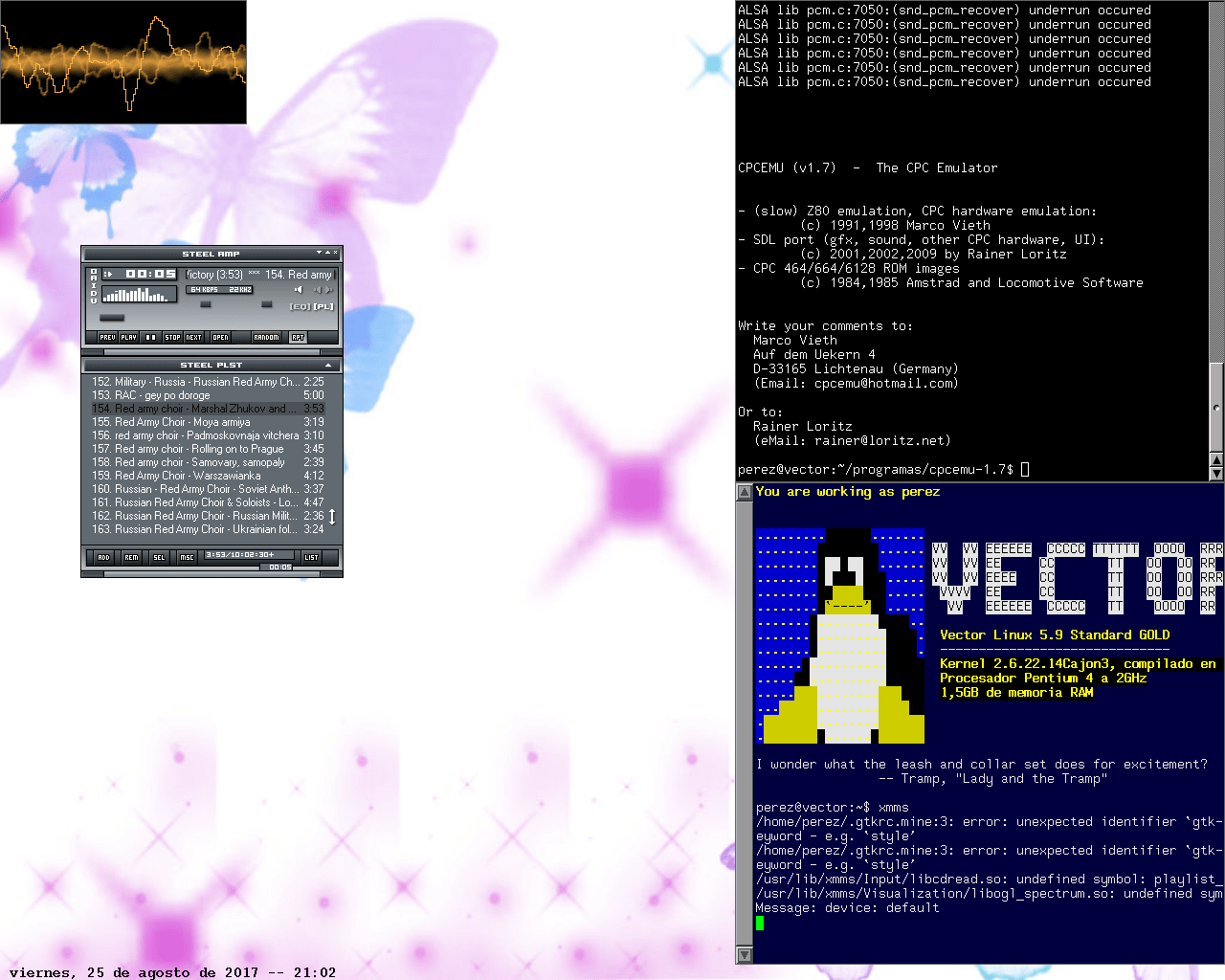
Task: Select track 159 Warszawianka
Action: click(208, 476)
